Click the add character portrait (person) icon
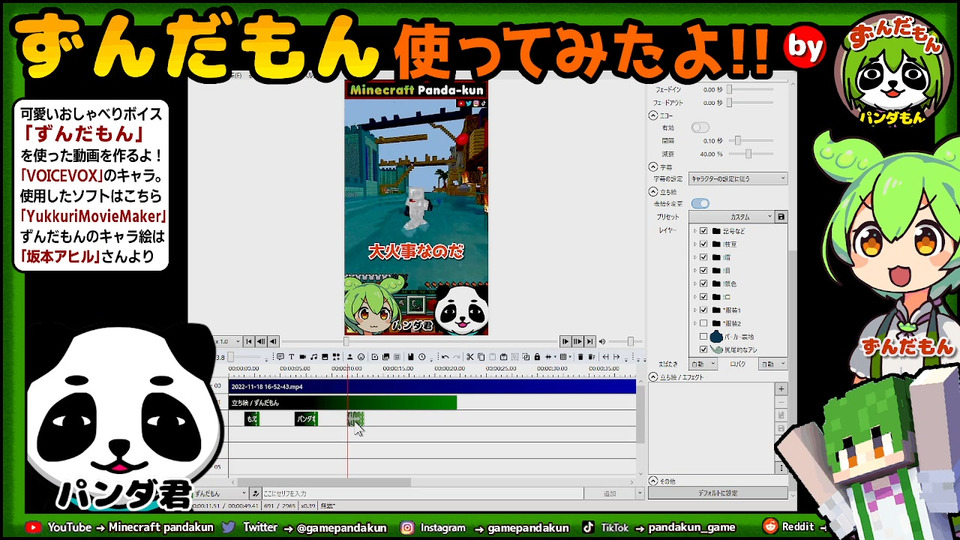The height and width of the screenshot is (540, 960). (350, 356)
